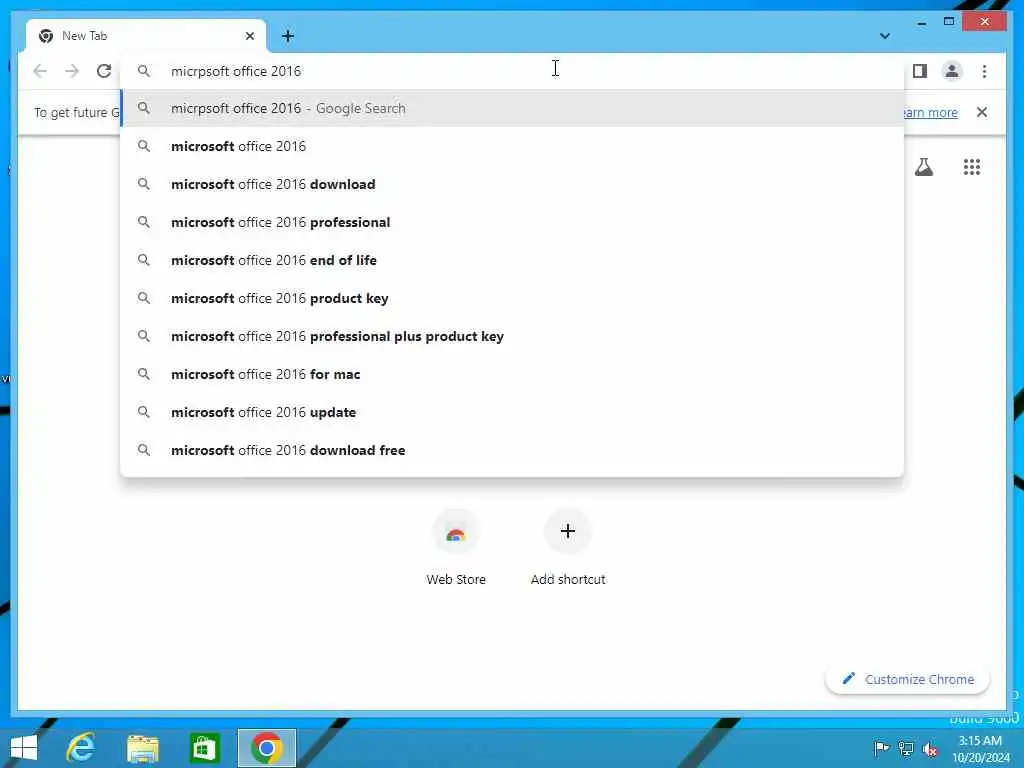Click magnifier icon beside 'end of life' suggestion
The image size is (1024, 768).
(x=144, y=260)
